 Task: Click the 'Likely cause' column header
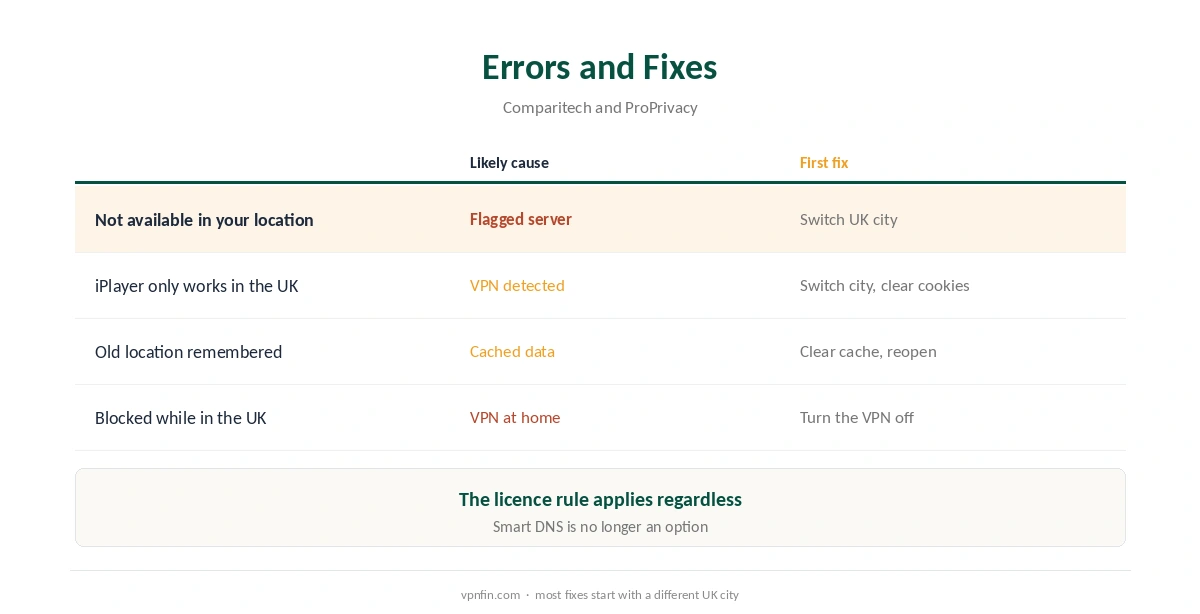(509, 163)
